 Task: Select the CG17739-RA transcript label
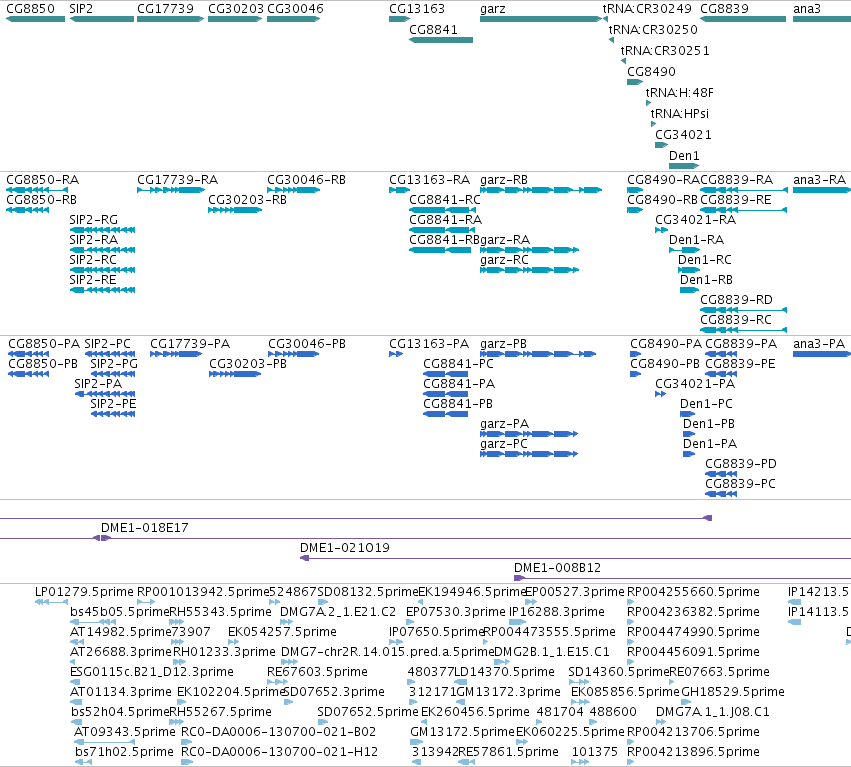[x=177, y=180]
